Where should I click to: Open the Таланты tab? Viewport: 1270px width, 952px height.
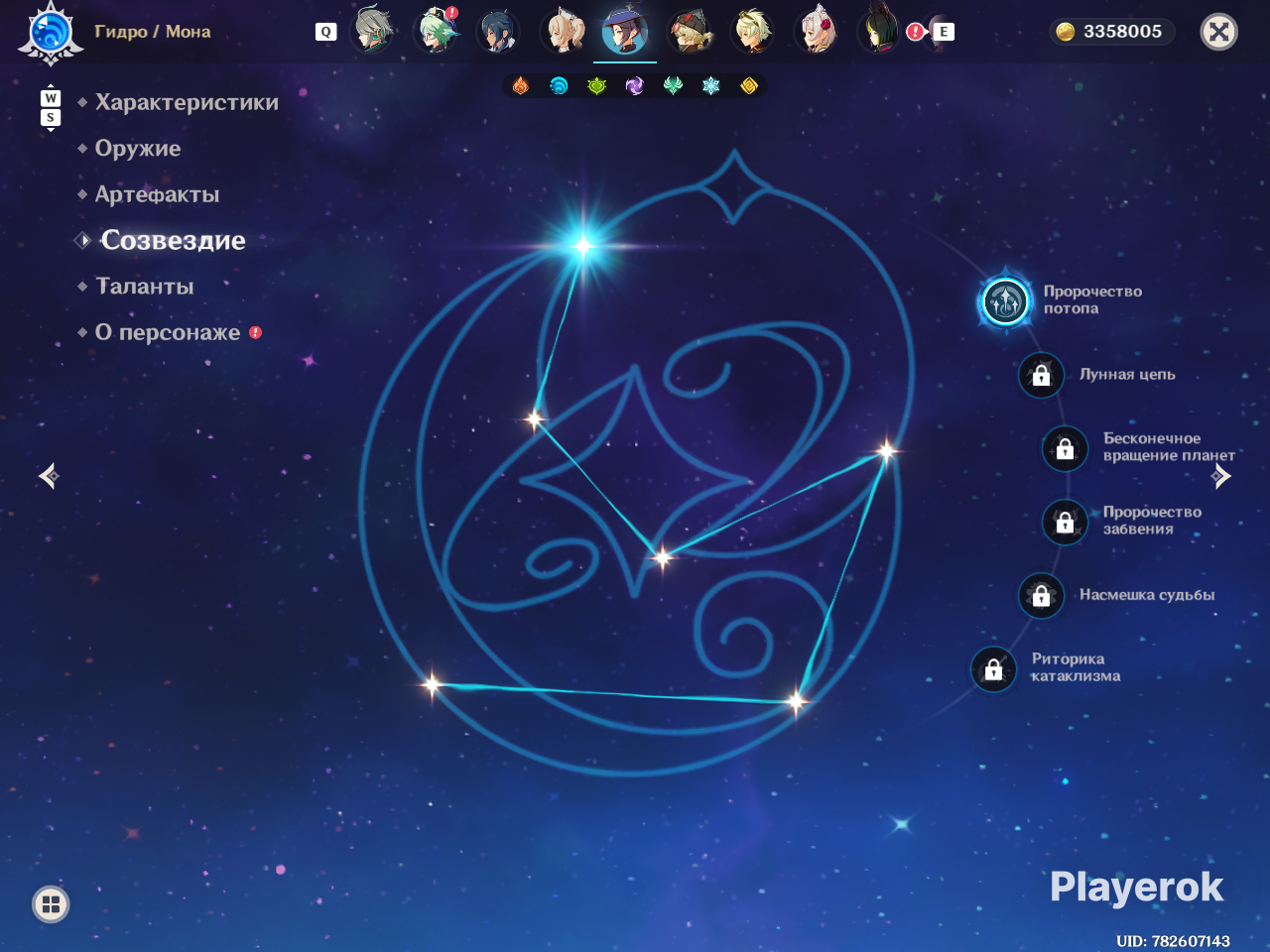click(144, 287)
